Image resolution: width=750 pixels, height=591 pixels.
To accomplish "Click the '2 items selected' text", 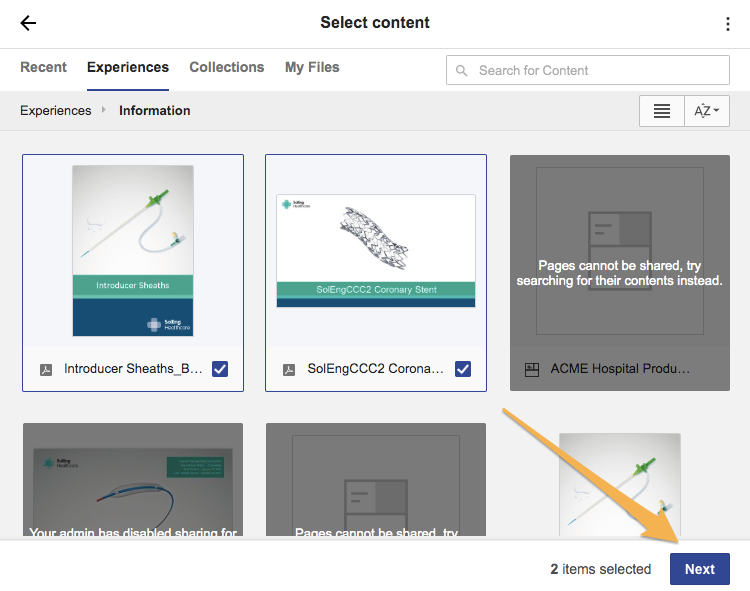I will coord(601,569).
